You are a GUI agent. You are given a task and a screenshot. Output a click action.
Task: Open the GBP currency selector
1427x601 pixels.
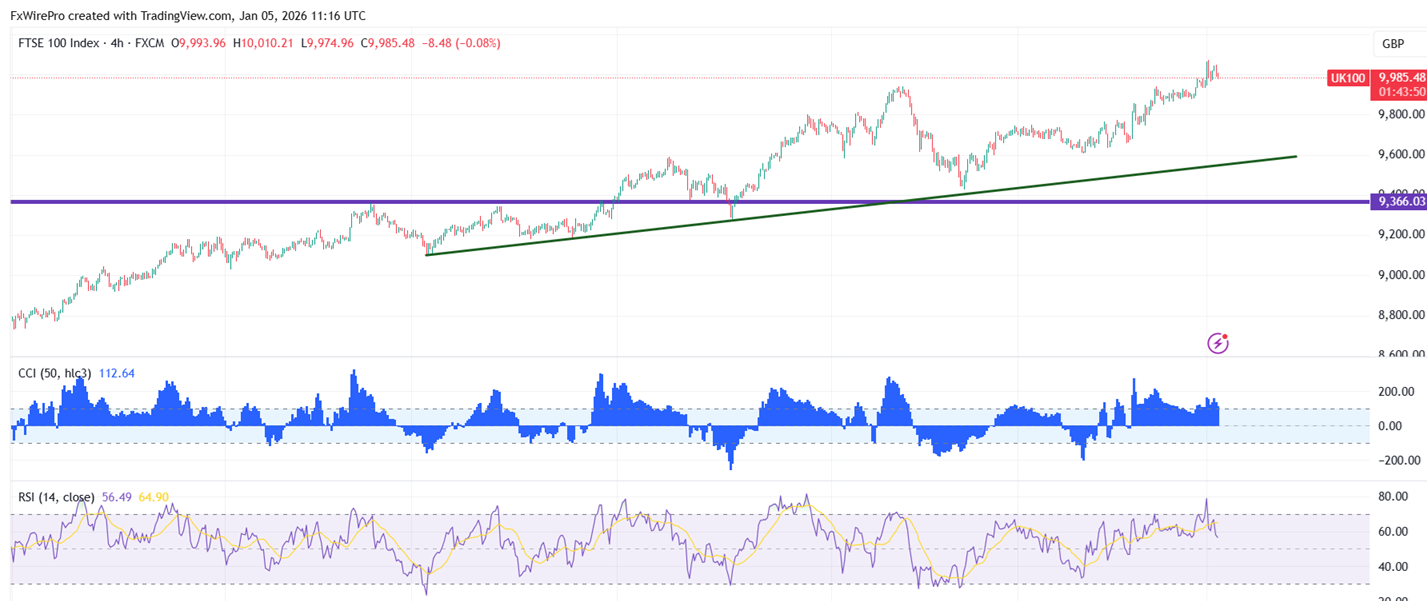(x=1393, y=44)
